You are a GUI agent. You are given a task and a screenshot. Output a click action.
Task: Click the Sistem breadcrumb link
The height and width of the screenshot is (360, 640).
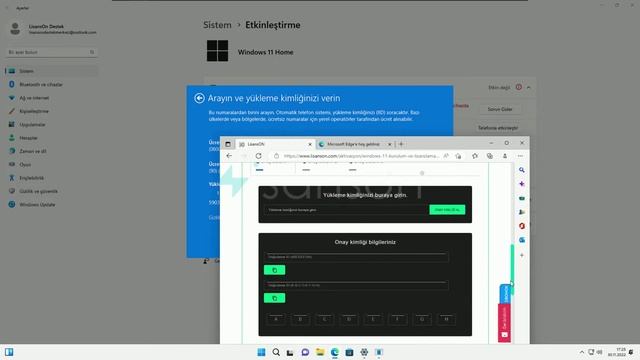tap(217, 25)
